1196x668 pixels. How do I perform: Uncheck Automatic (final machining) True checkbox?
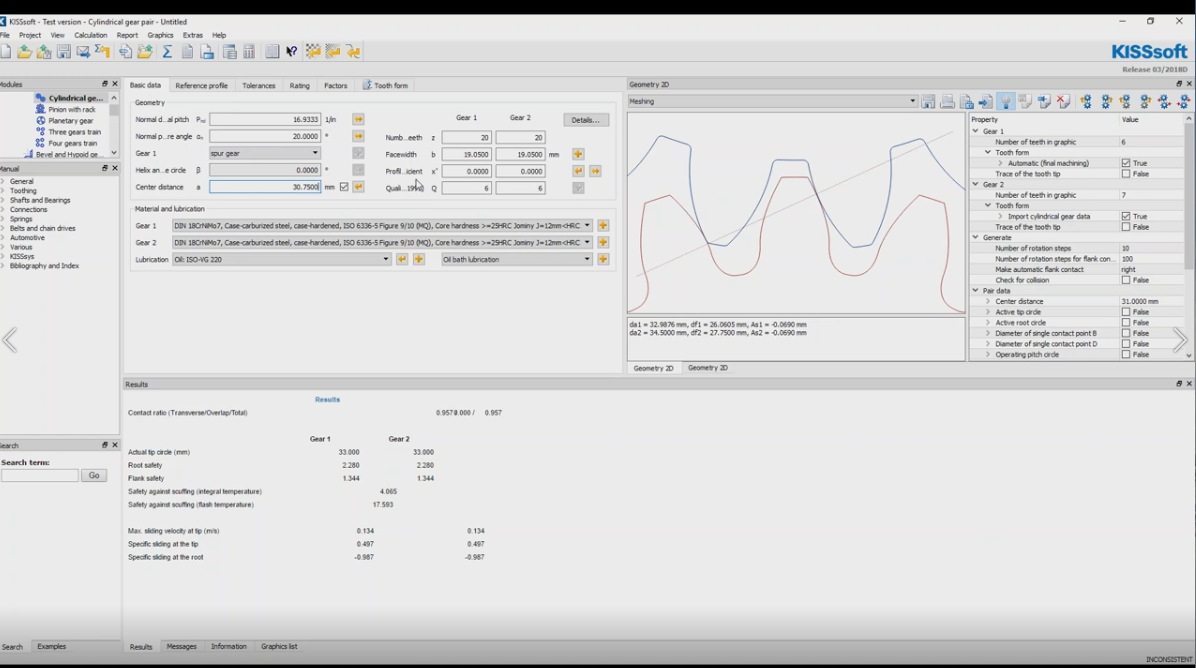(1126, 163)
